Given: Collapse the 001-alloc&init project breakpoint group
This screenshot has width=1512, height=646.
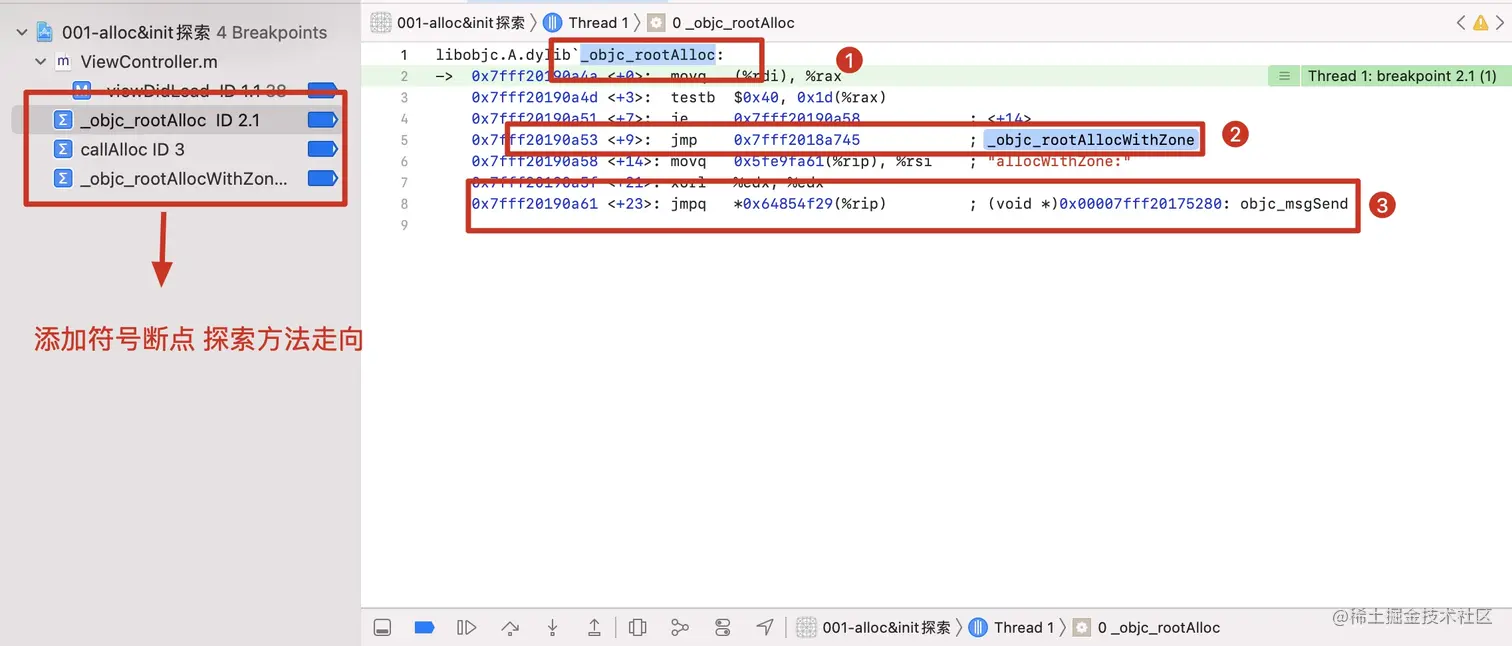Looking at the screenshot, I should click(22, 32).
